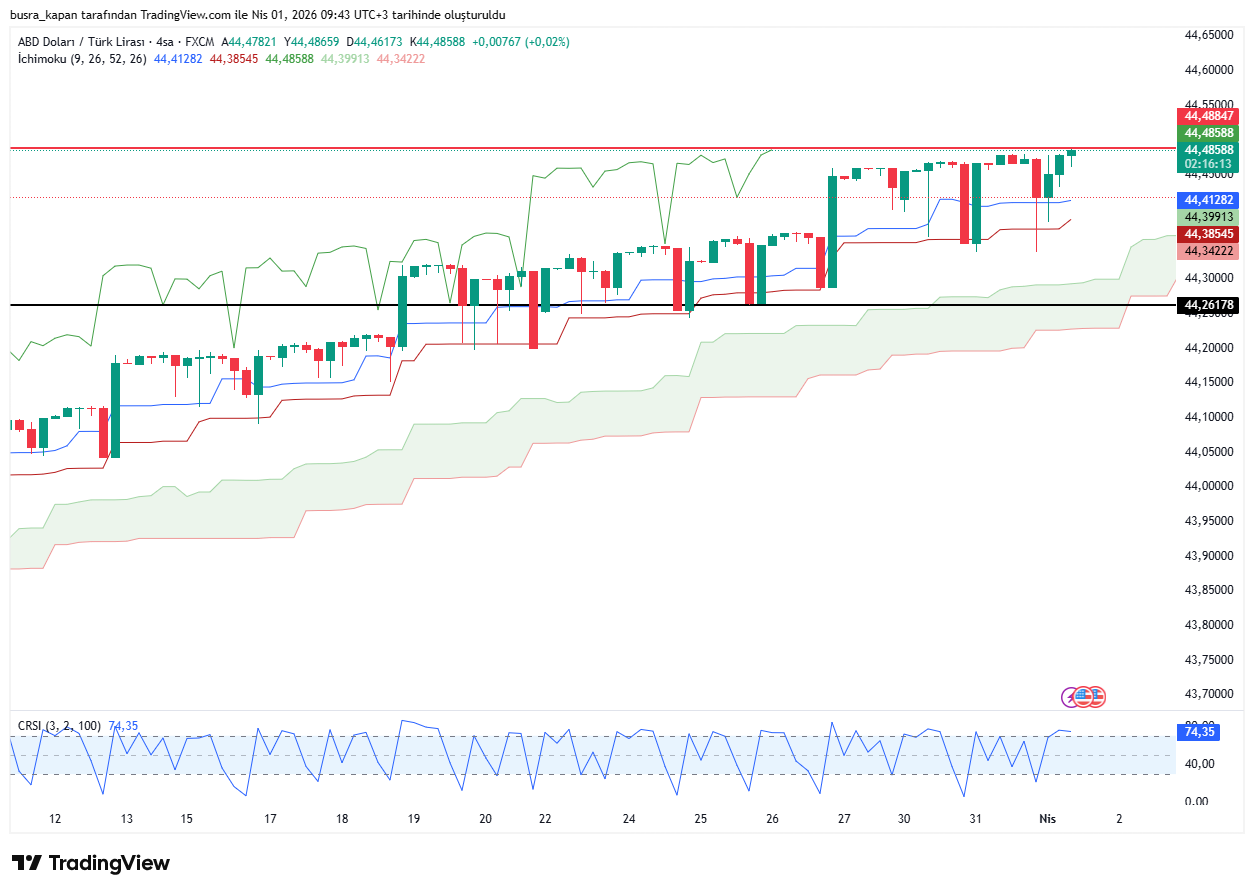Click the "Nis" month marker on time axis
The height and width of the screenshot is (893, 1254).
[1047, 818]
